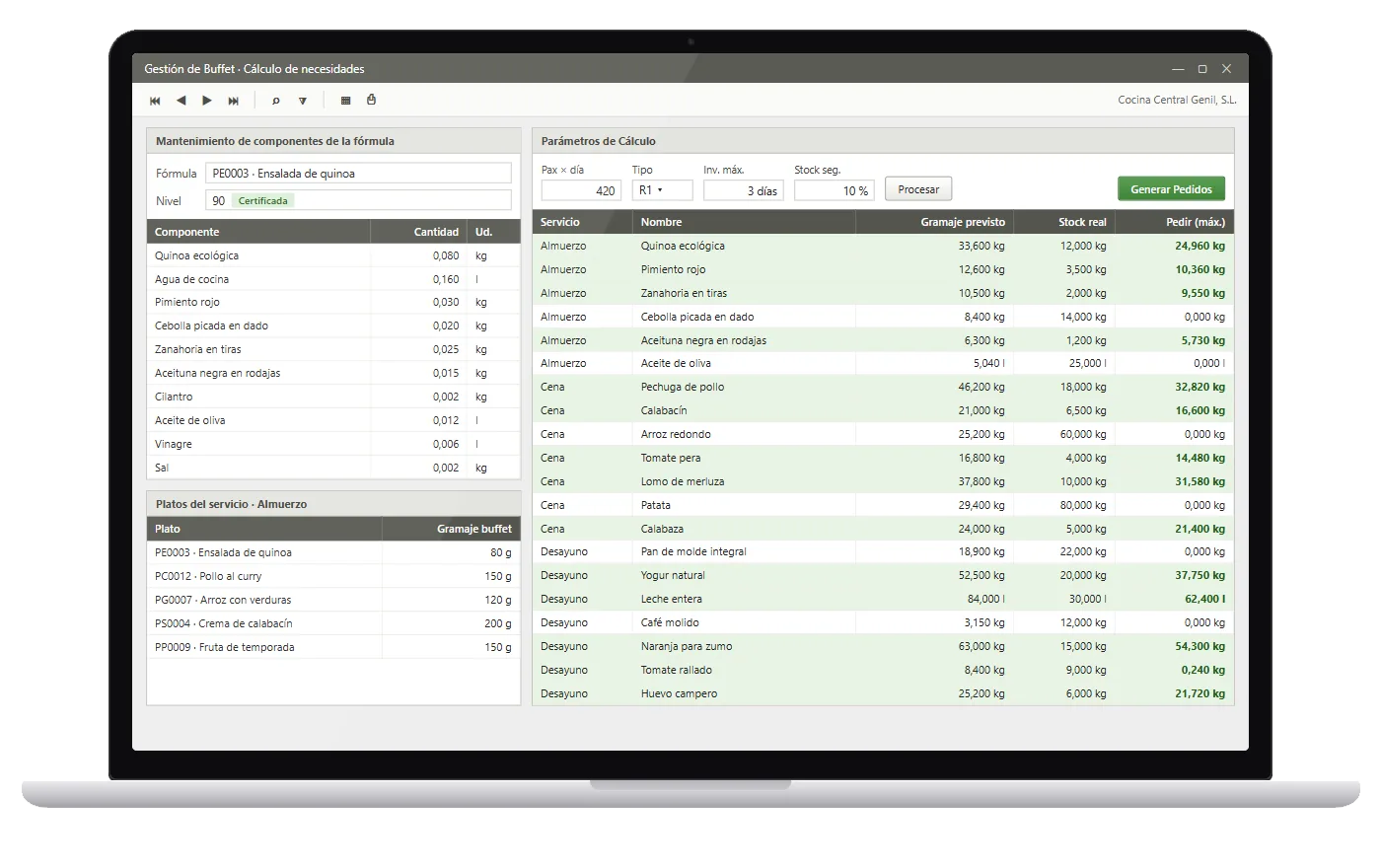Select the Vinagre component row
Screen dimensions: 1381x868
coord(333,444)
